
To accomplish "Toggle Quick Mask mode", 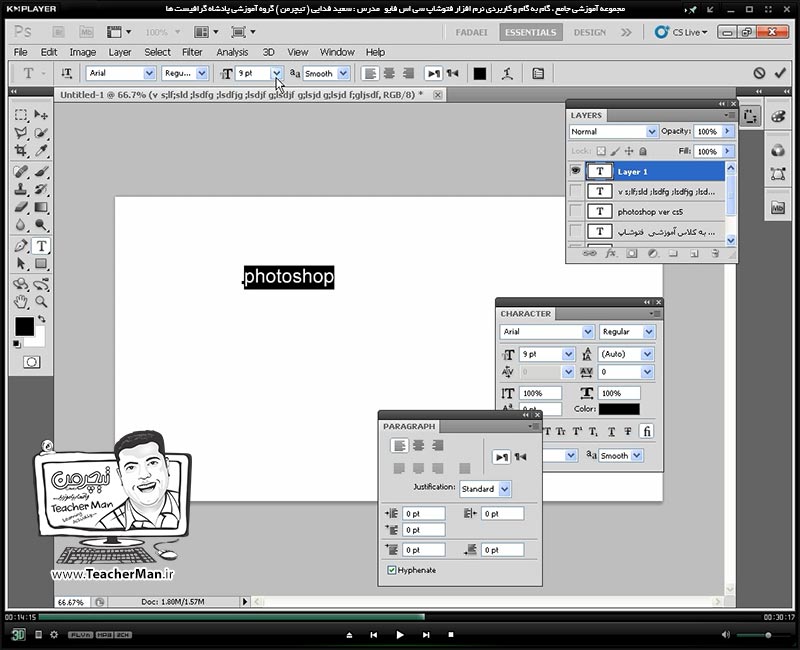I will tap(31, 362).
